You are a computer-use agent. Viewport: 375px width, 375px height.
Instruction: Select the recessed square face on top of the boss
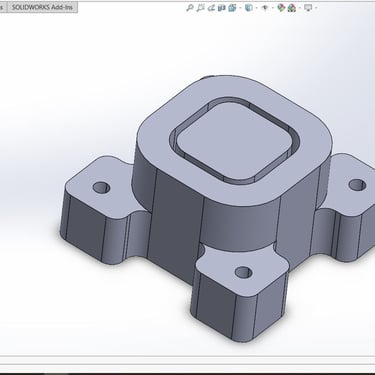click(236, 141)
